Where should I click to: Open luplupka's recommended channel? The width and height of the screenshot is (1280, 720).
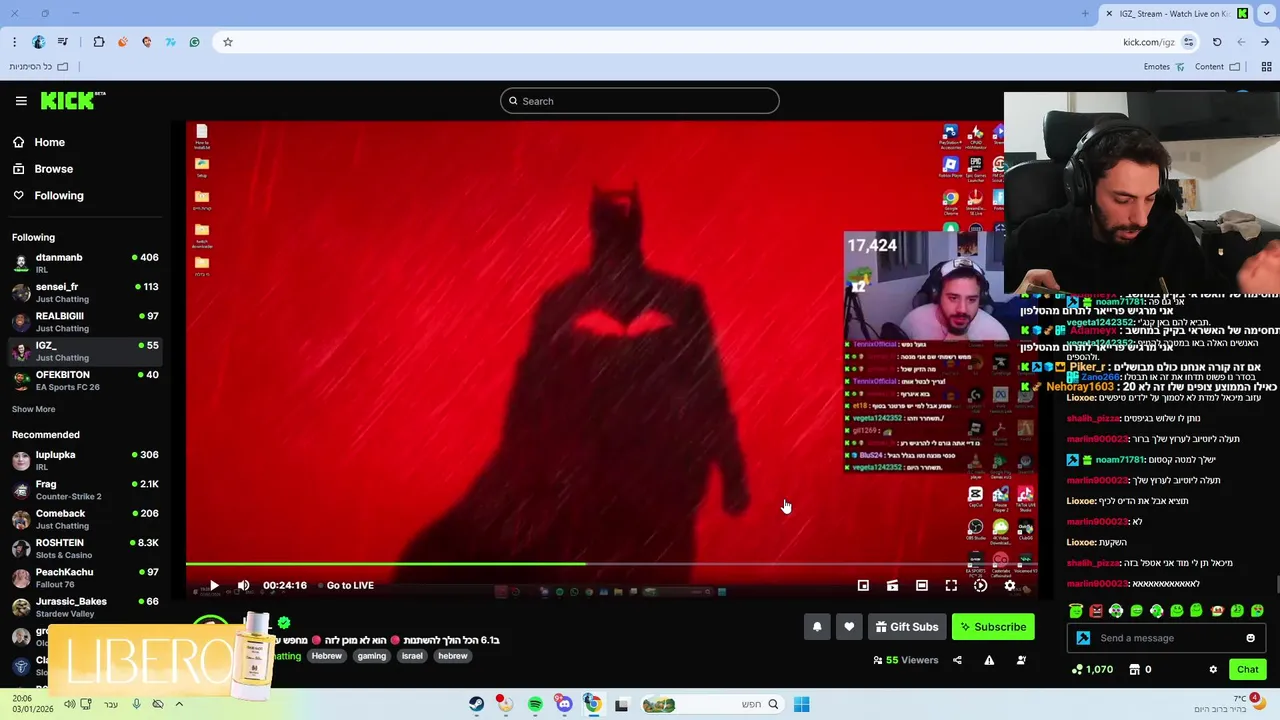[85, 460]
